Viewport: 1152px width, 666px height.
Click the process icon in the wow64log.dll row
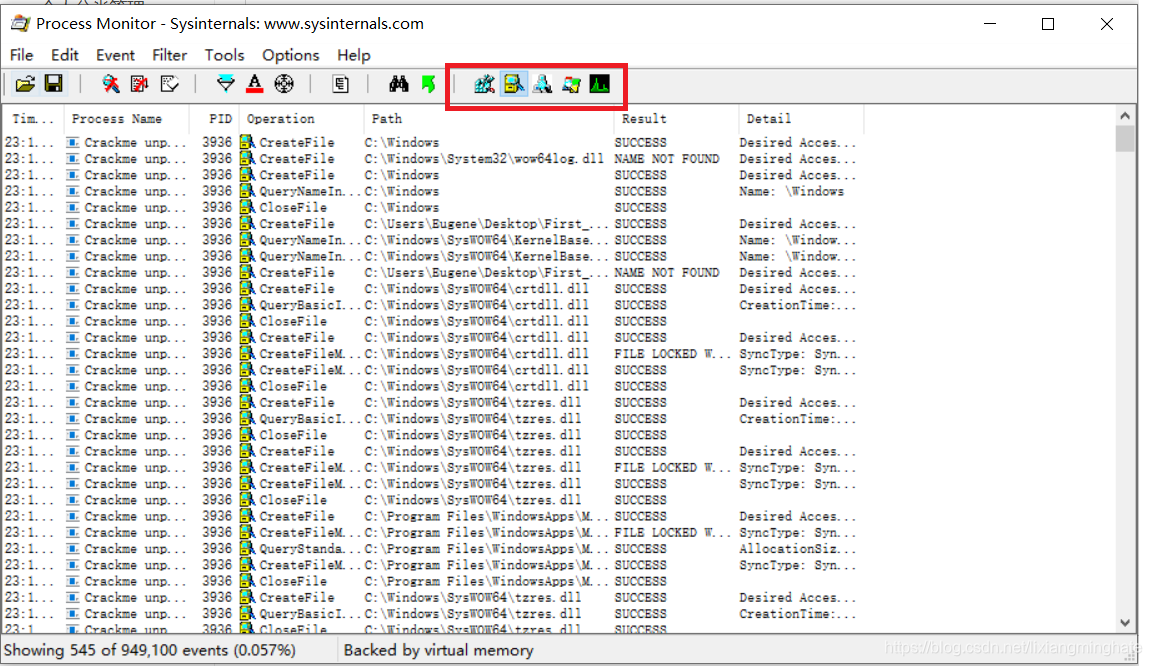(73, 159)
